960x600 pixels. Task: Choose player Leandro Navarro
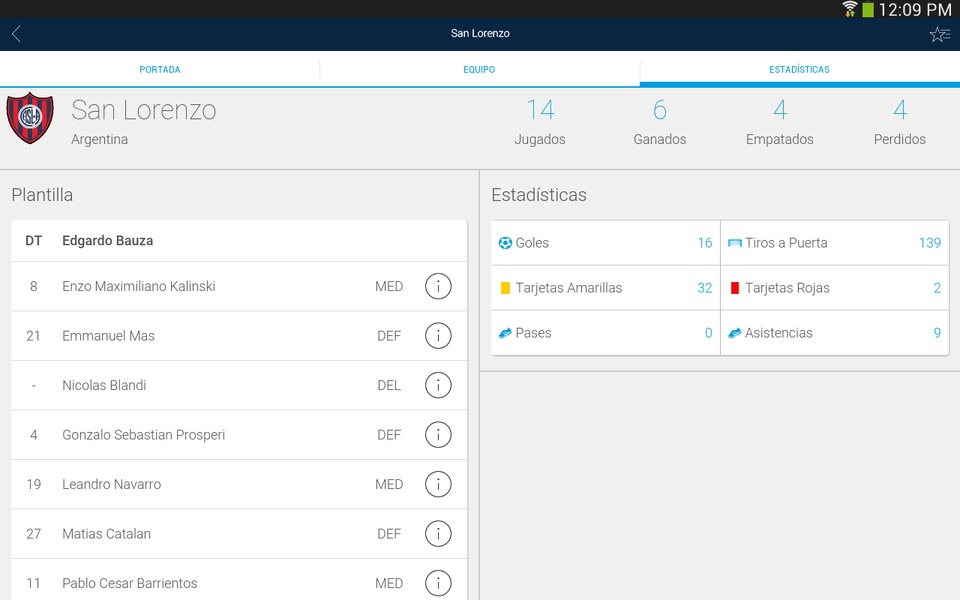click(239, 484)
